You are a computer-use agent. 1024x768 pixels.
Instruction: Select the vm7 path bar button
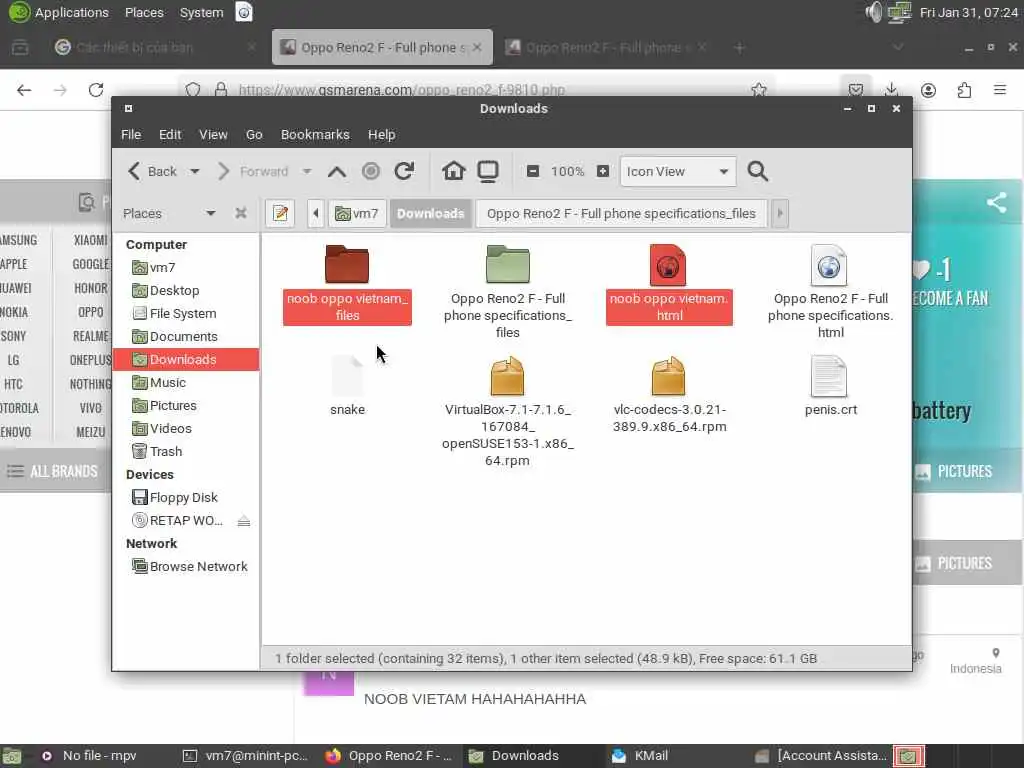click(x=357, y=214)
